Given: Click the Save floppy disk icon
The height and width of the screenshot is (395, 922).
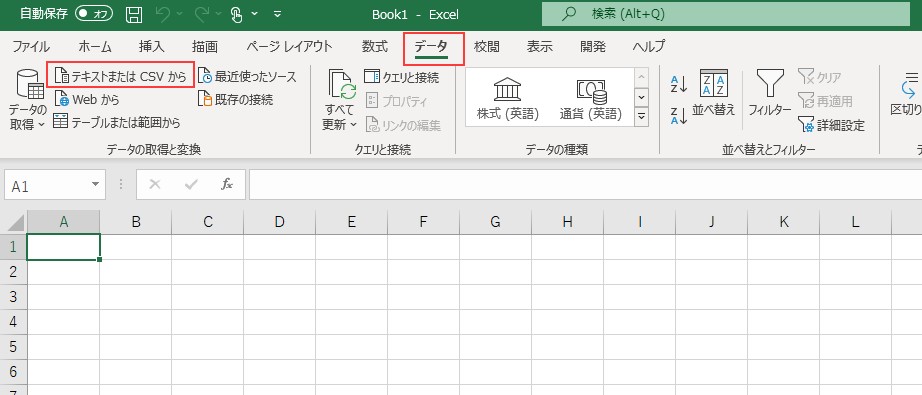Looking at the screenshot, I should click(x=134, y=15).
